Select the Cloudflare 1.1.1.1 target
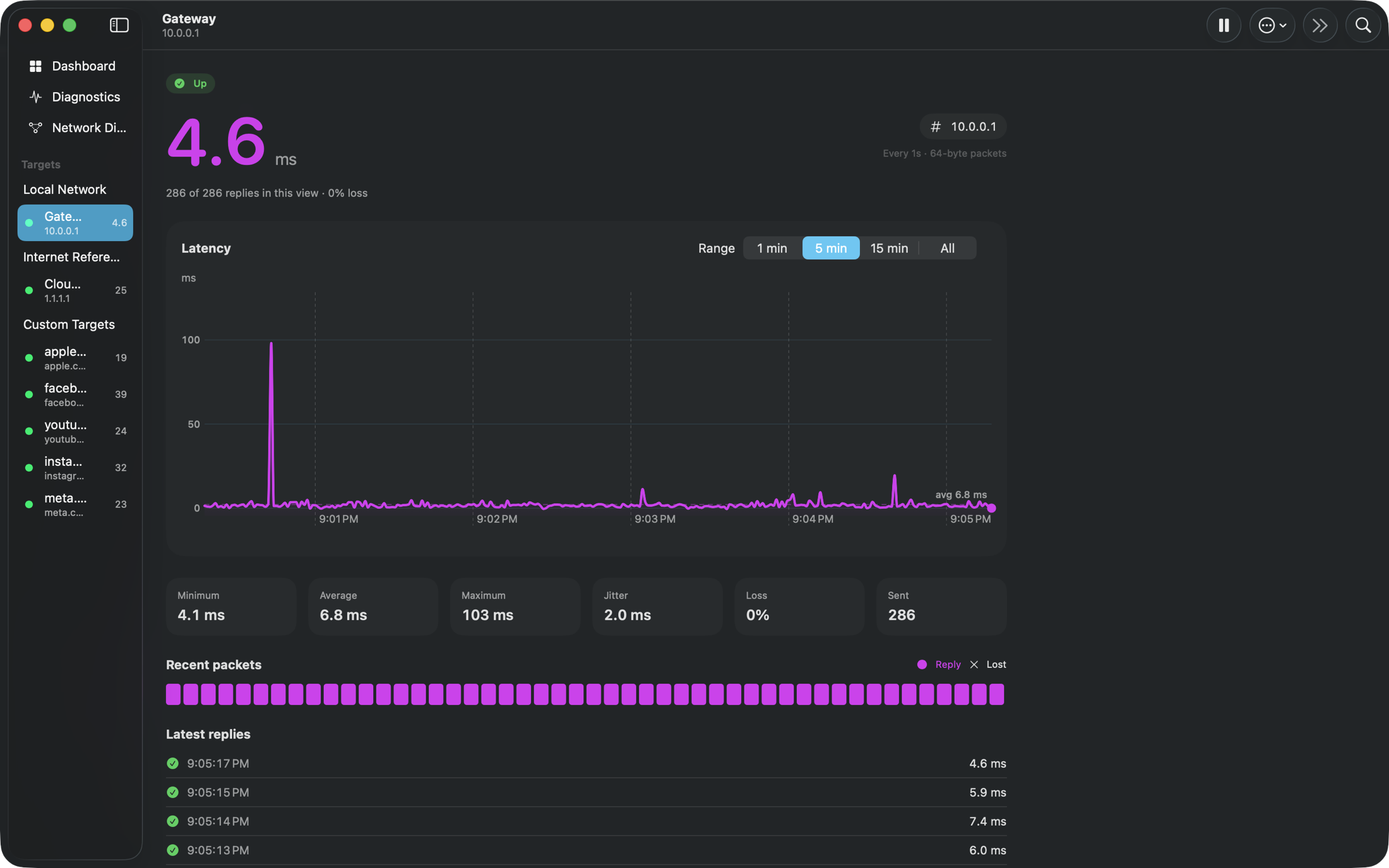Viewport: 1389px width, 868px height. (x=75, y=290)
